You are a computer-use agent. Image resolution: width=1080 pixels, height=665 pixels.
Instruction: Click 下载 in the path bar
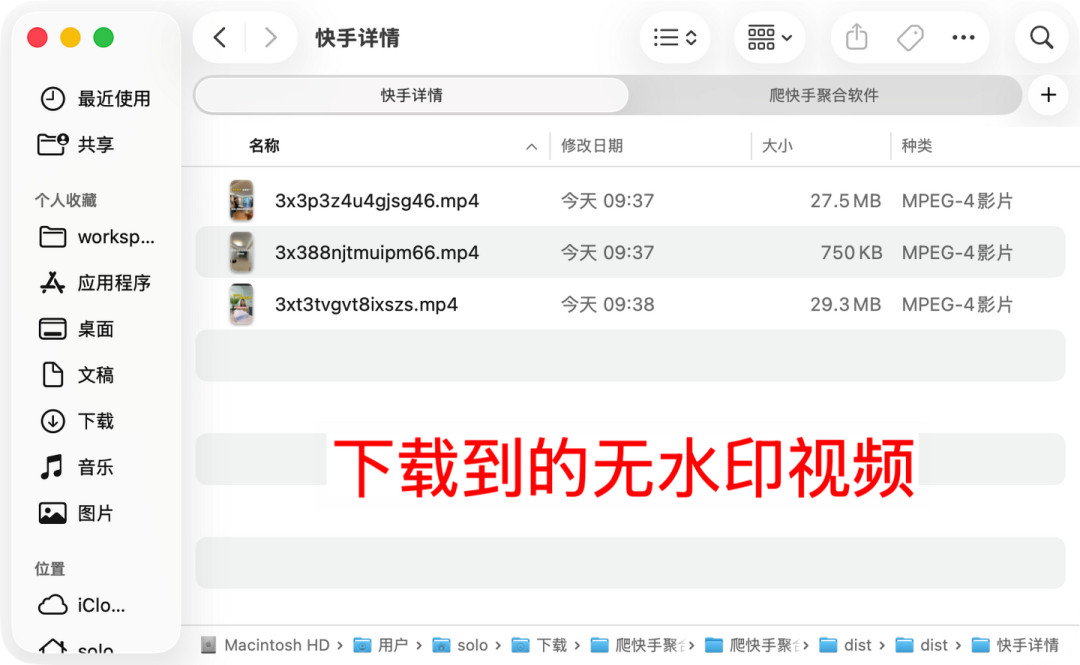click(x=552, y=645)
